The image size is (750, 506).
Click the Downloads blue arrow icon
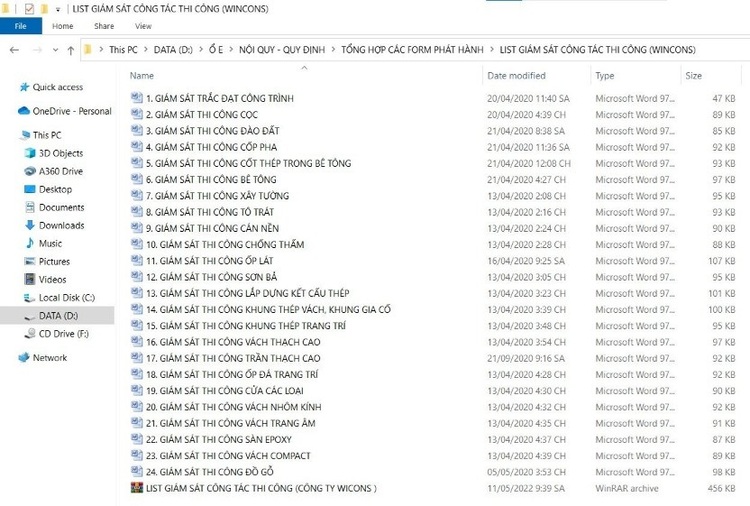tap(30, 225)
